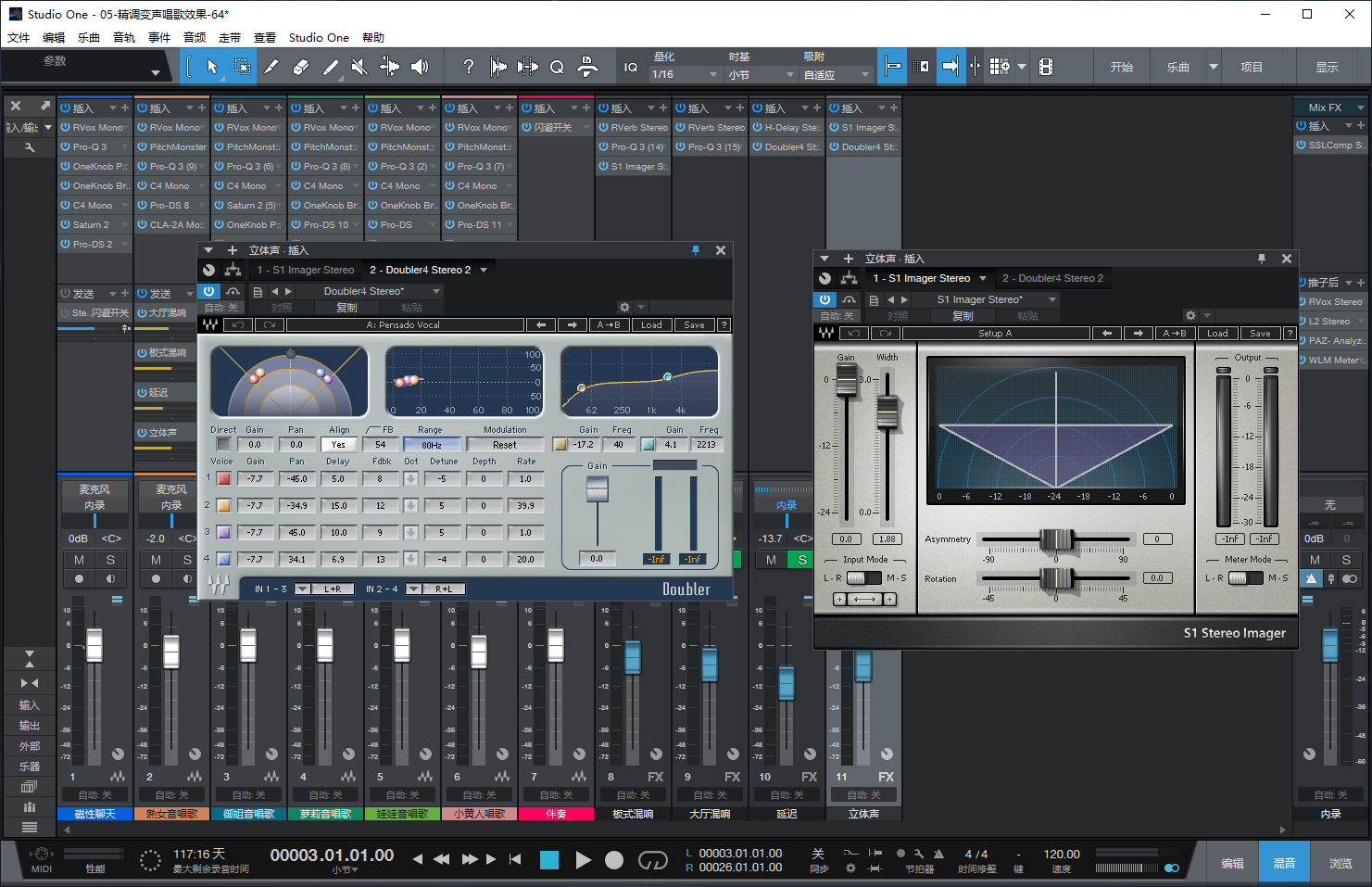Select the zoom magnifier tool

click(x=557, y=66)
